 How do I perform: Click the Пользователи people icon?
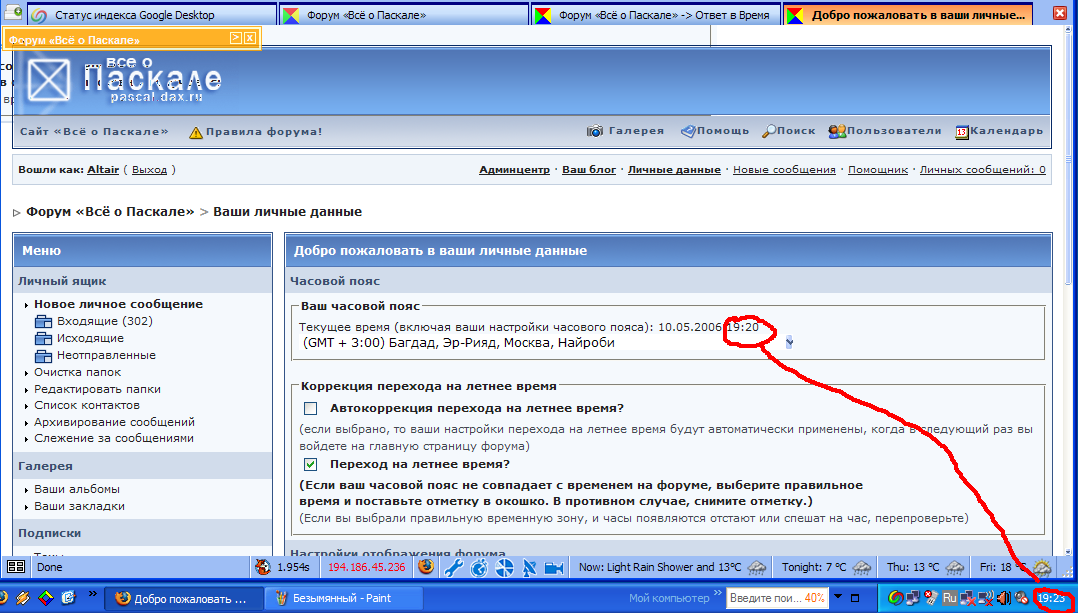[837, 131]
